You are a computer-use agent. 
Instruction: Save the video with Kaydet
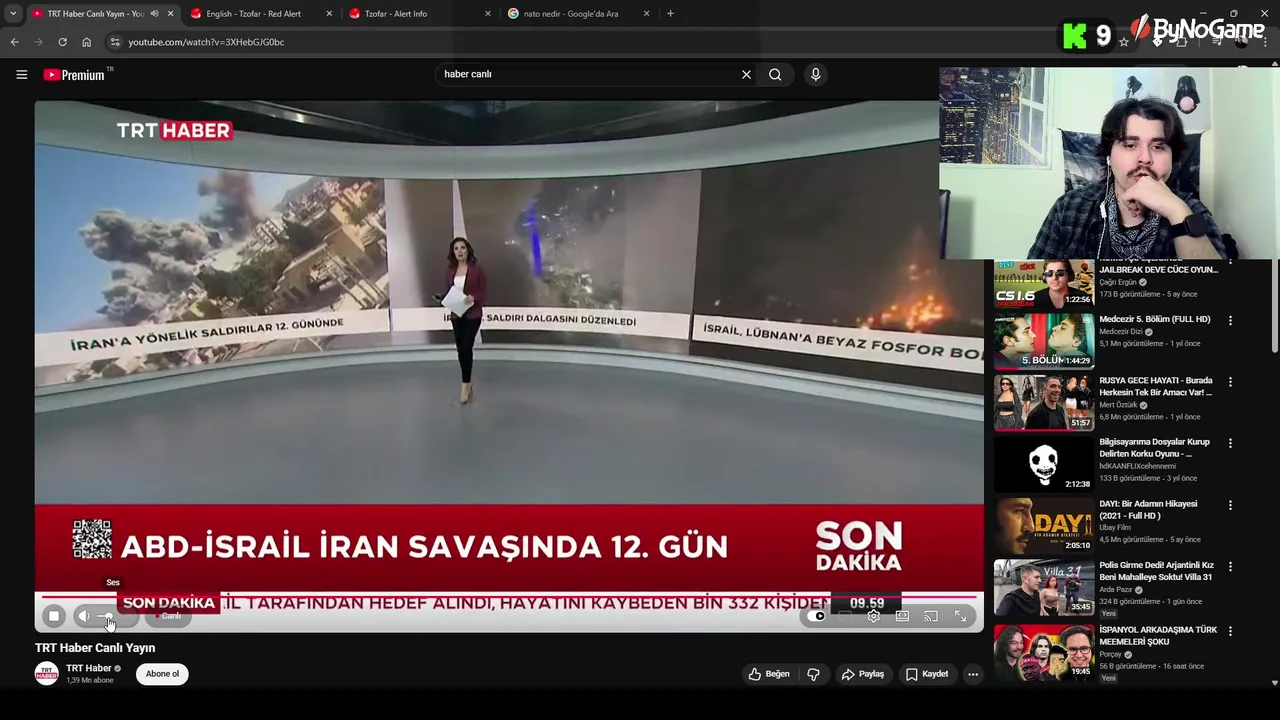[926, 674]
